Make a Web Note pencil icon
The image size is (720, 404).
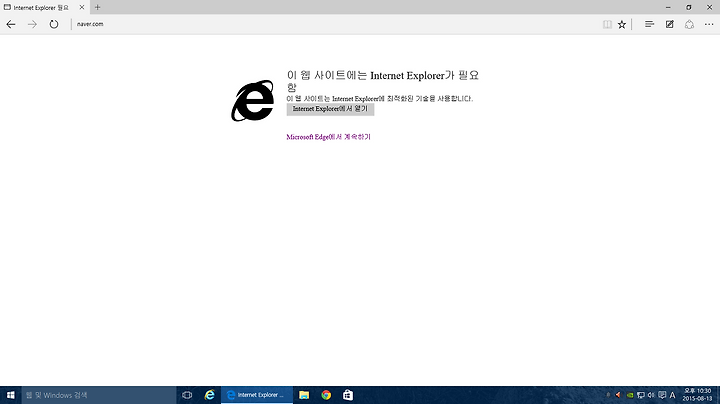669,24
